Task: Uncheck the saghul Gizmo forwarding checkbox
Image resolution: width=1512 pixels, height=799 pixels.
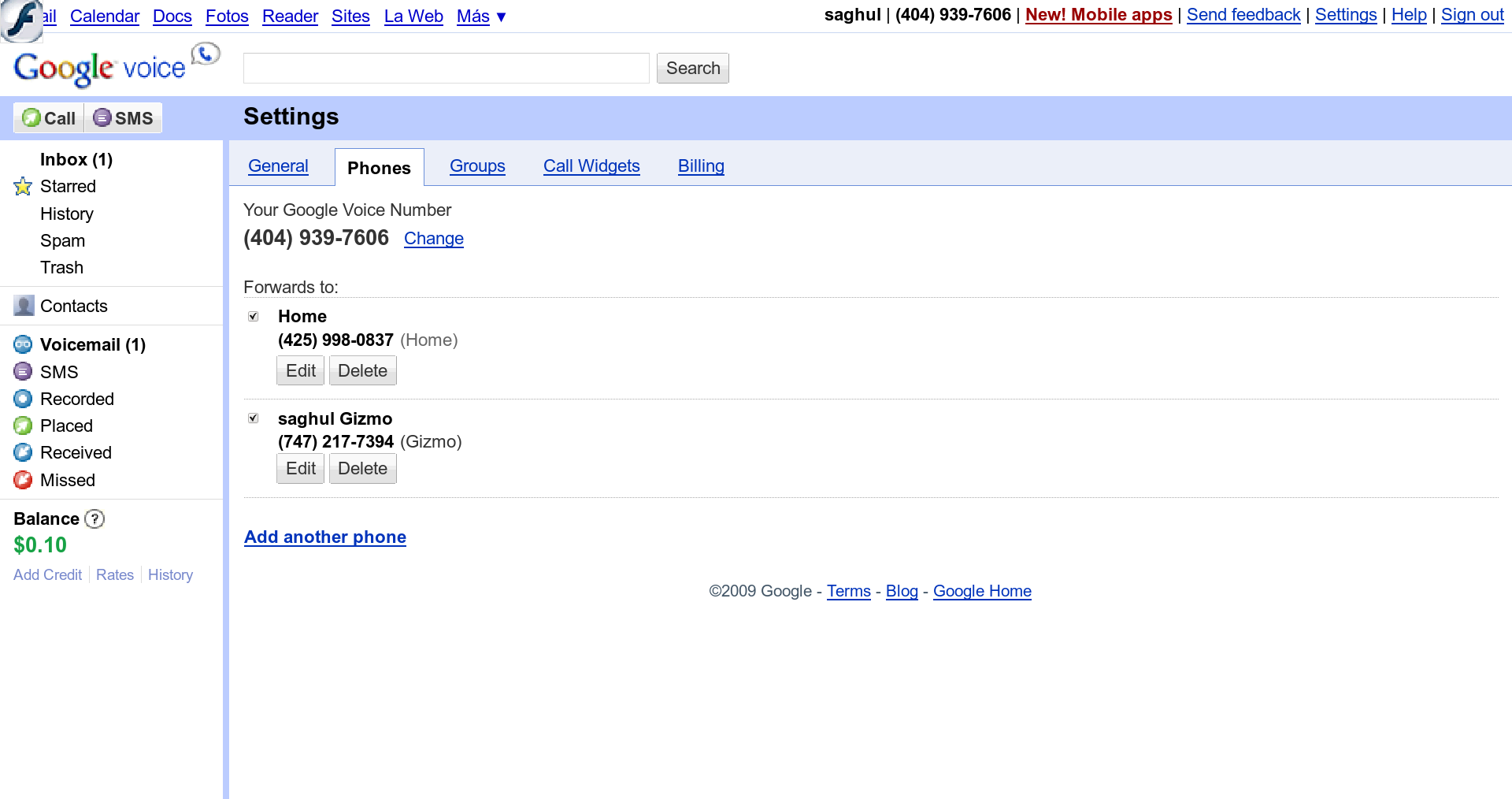Action: tap(254, 418)
